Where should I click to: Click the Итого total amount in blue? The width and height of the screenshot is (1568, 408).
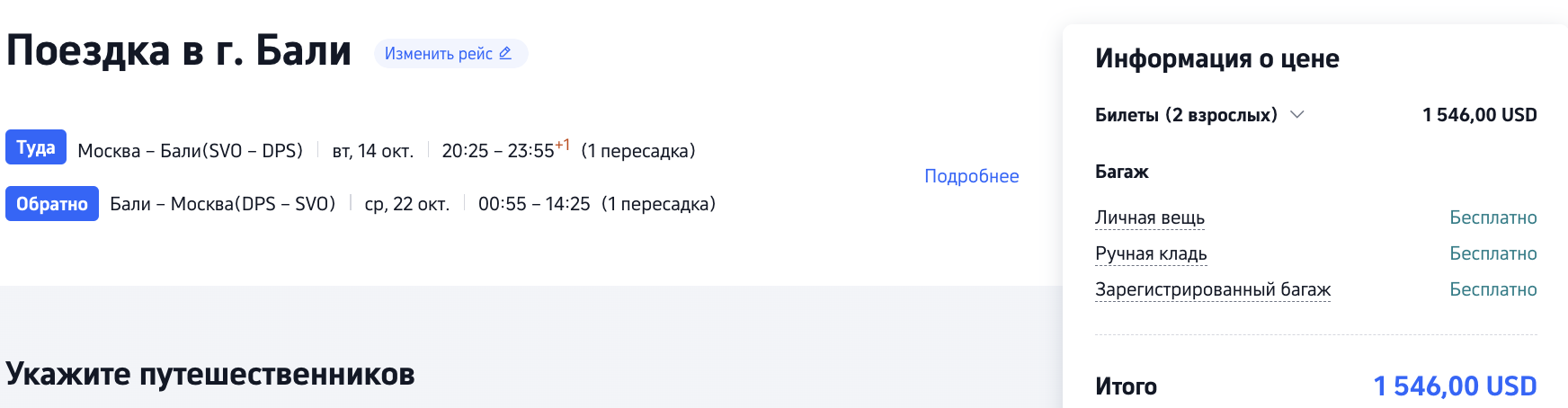1455,386
